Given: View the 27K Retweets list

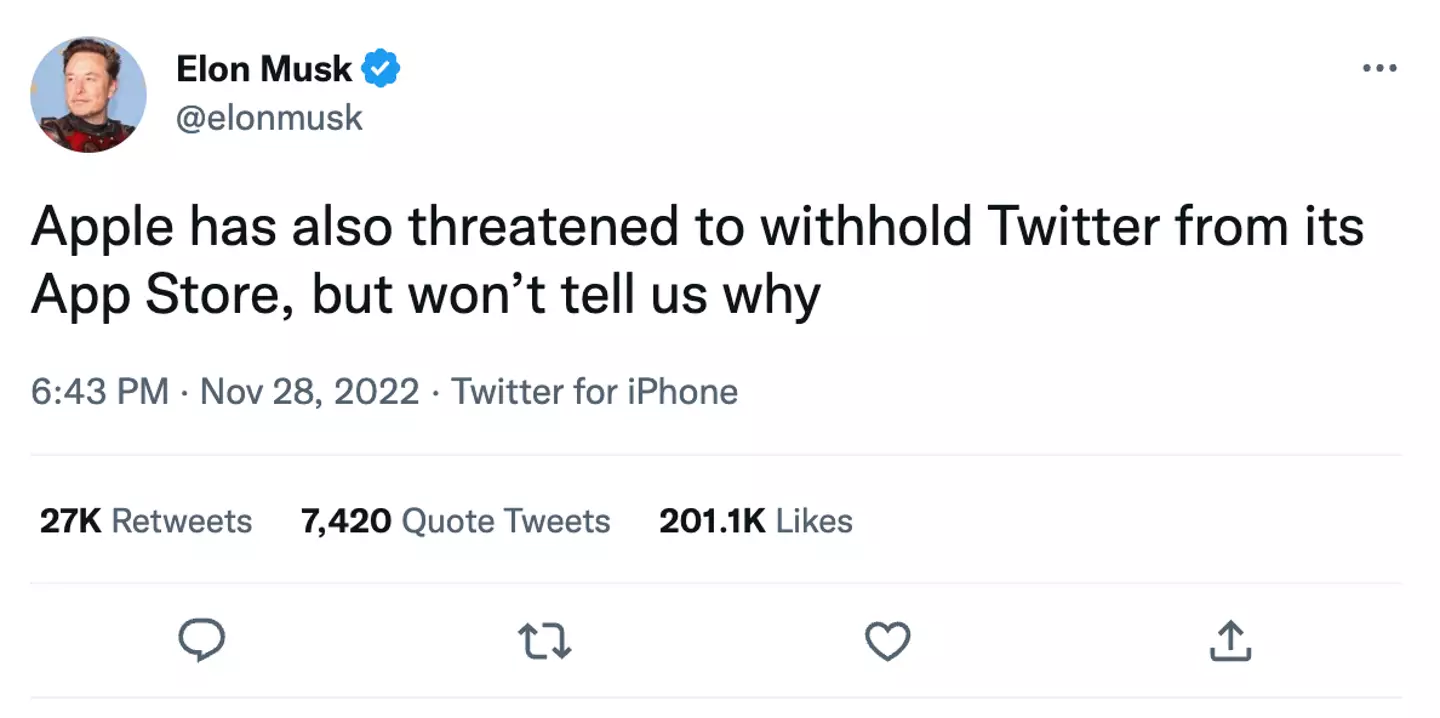Looking at the screenshot, I should [146, 521].
